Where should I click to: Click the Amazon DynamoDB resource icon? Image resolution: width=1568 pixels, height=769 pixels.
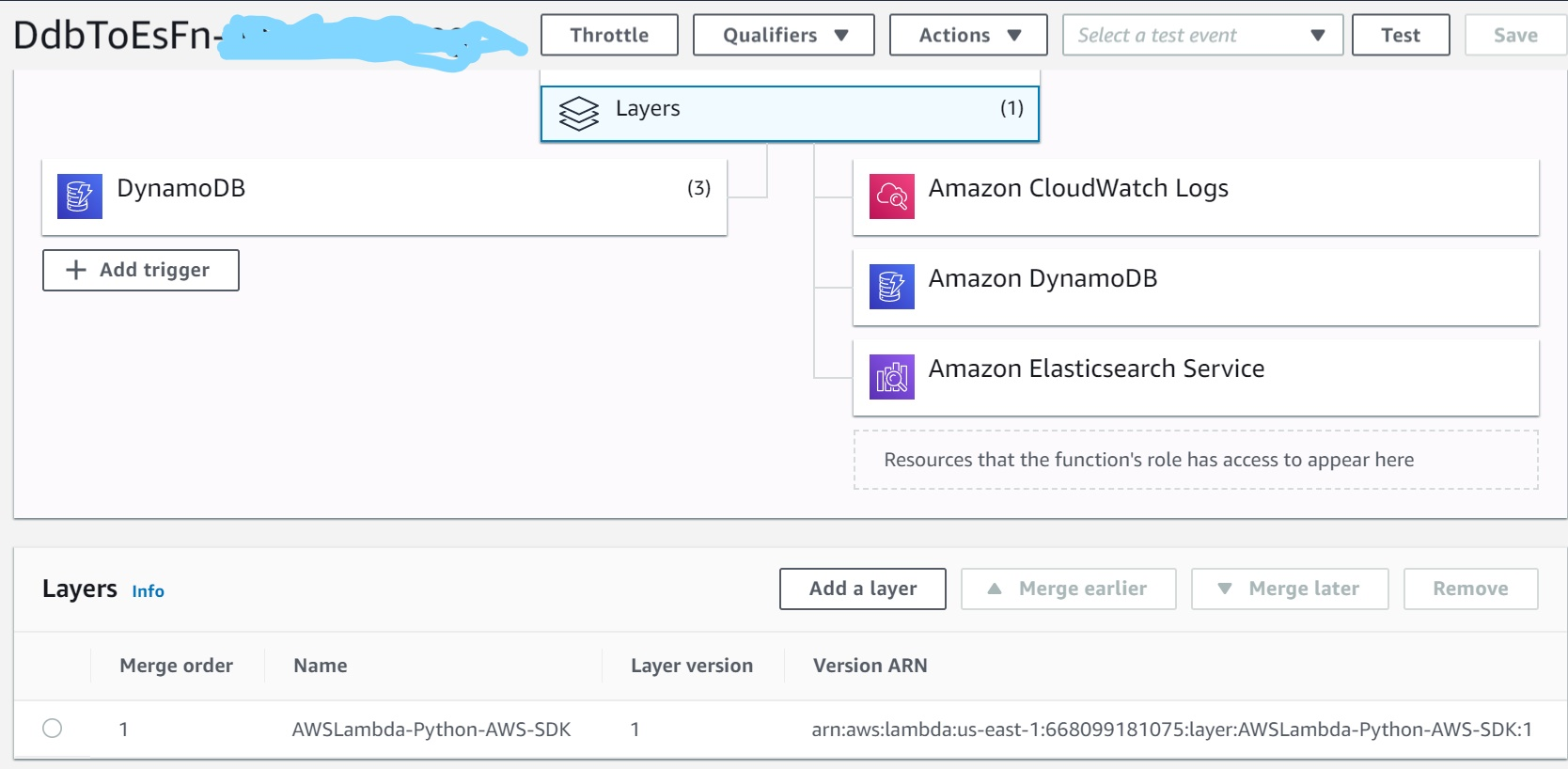click(892, 286)
